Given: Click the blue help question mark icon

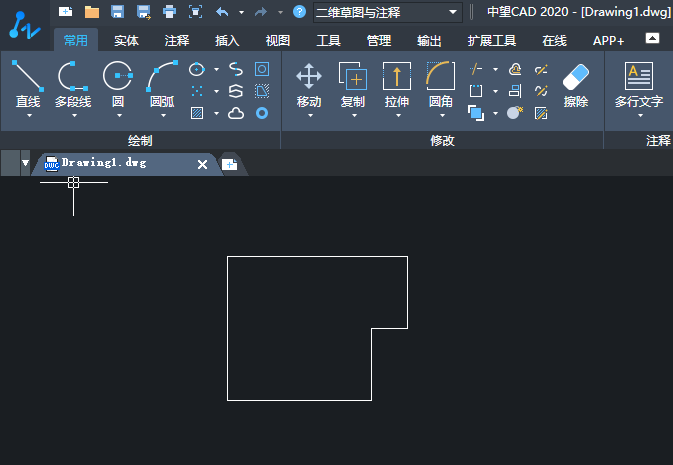Looking at the screenshot, I should click(x=299, y=12).
